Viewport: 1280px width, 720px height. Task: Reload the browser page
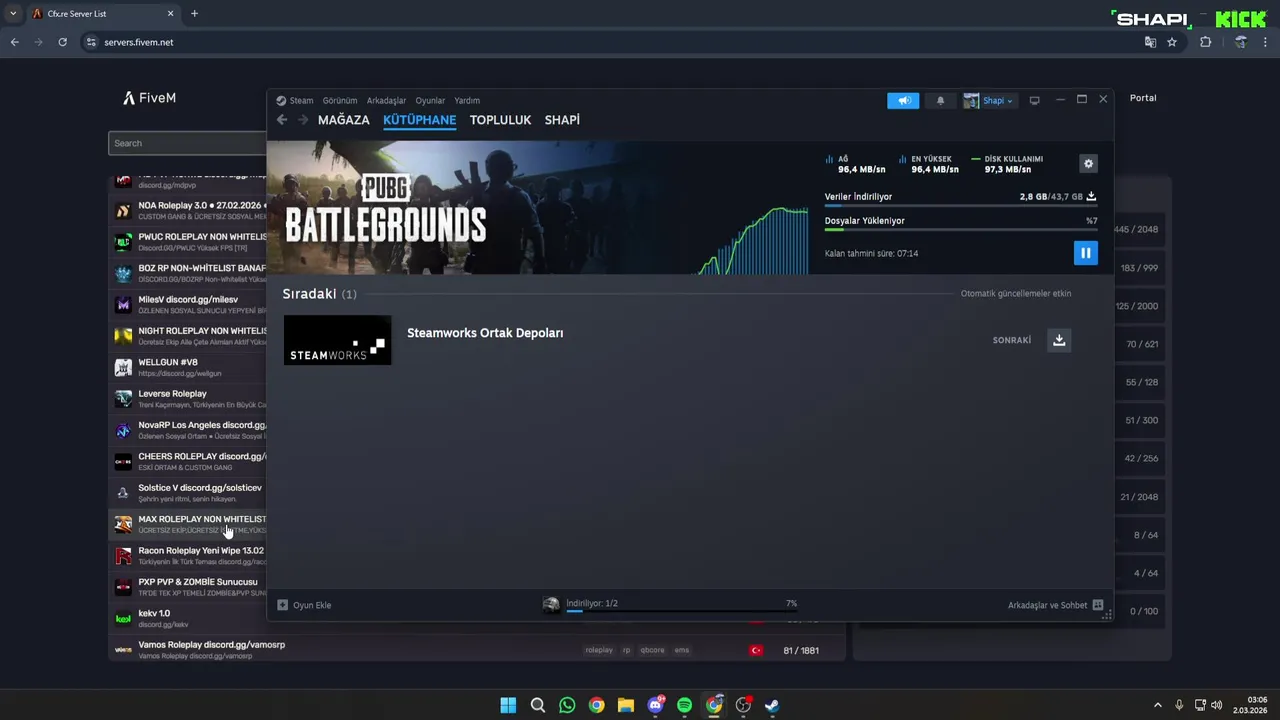point(62,42)
